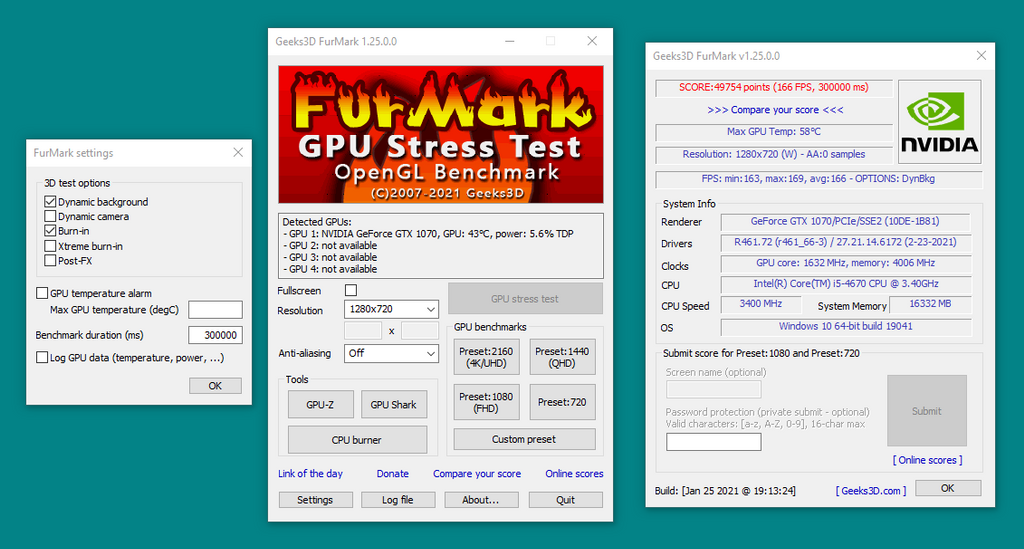Click the GPU 1: NVIDIA GeForce GTX 1070 line

[x=428, y=234]
